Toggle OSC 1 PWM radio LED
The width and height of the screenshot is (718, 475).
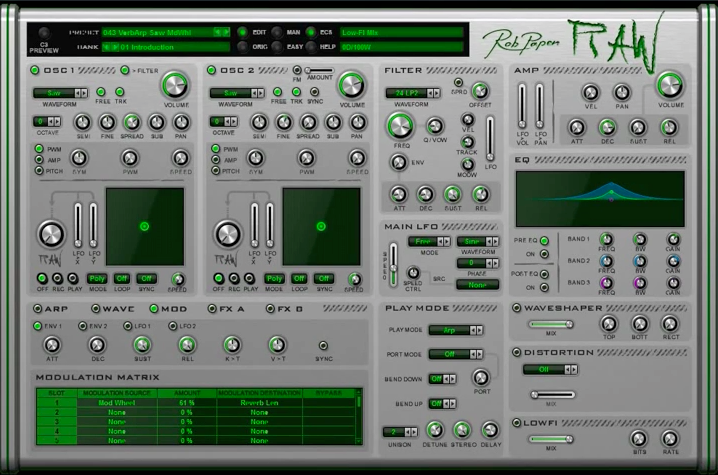click(39, 148)
